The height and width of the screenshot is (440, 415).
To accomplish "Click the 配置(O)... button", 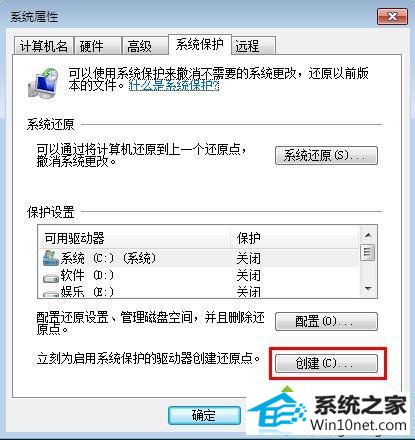I will (326, 321).
